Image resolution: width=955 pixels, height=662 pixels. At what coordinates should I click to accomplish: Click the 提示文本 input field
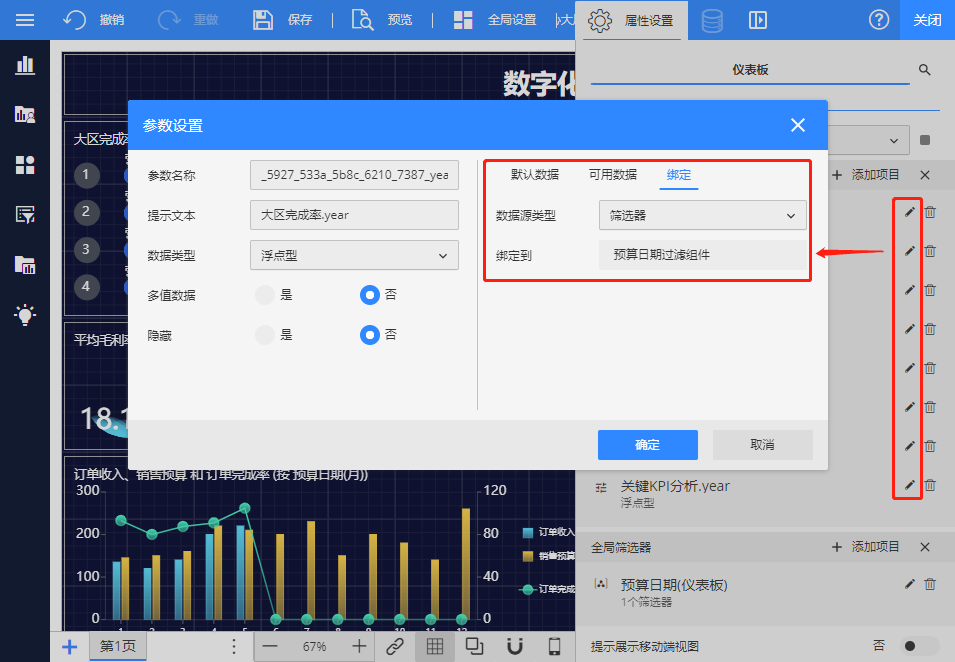pyautogui.click(x=354, y=215)
